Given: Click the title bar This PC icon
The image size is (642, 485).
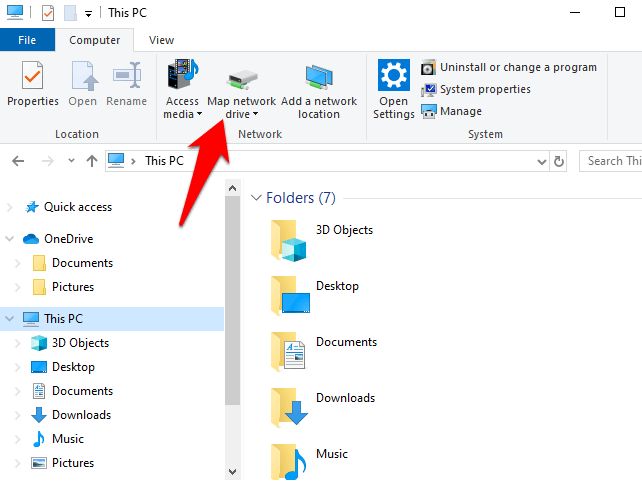Looking at the screenshot, I should click(15, 13).
